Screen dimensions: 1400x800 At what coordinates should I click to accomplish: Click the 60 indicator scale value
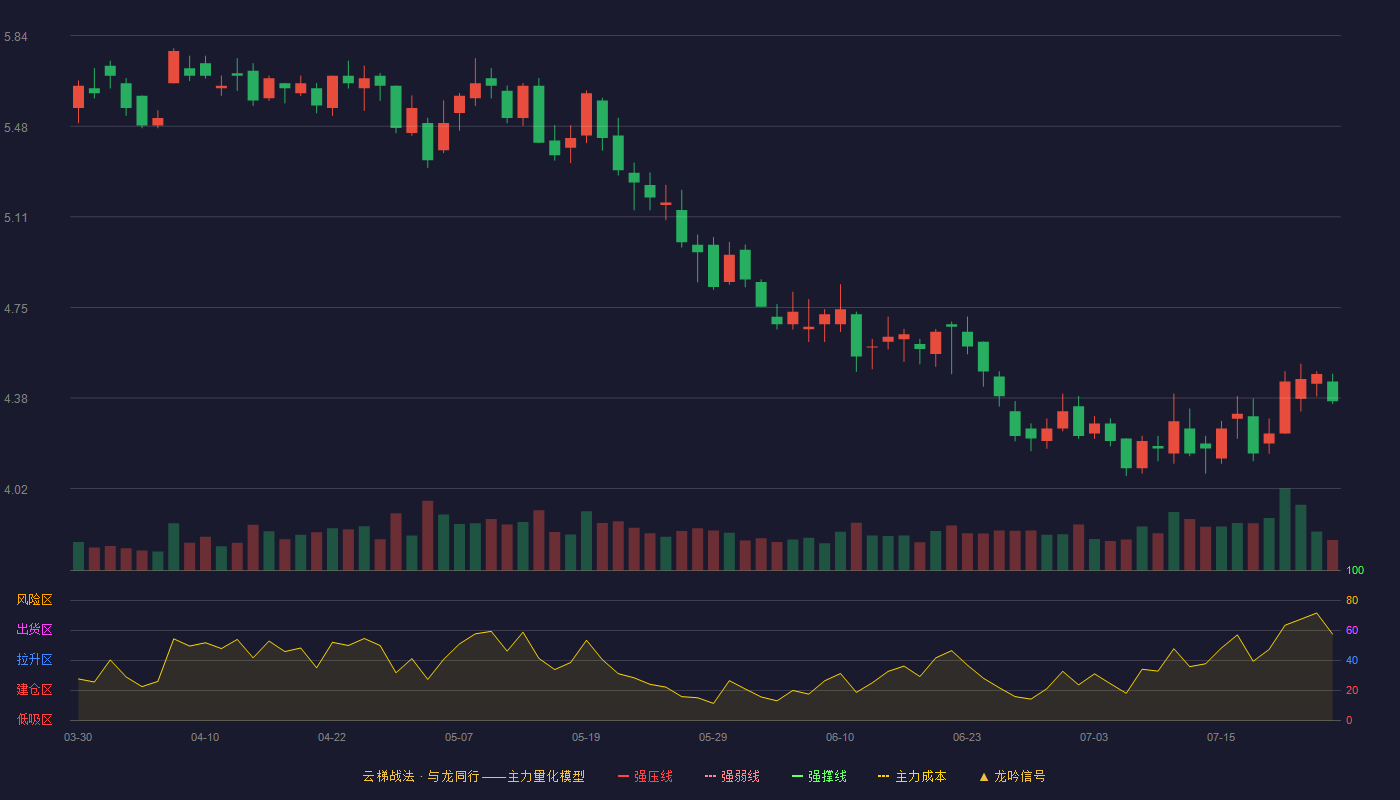tap(1352, 630)
